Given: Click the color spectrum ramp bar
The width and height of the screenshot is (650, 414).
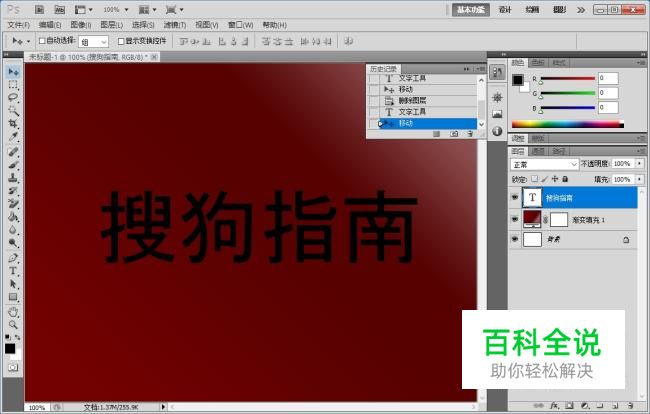Looking at the screenshot, I should (568, 124).
